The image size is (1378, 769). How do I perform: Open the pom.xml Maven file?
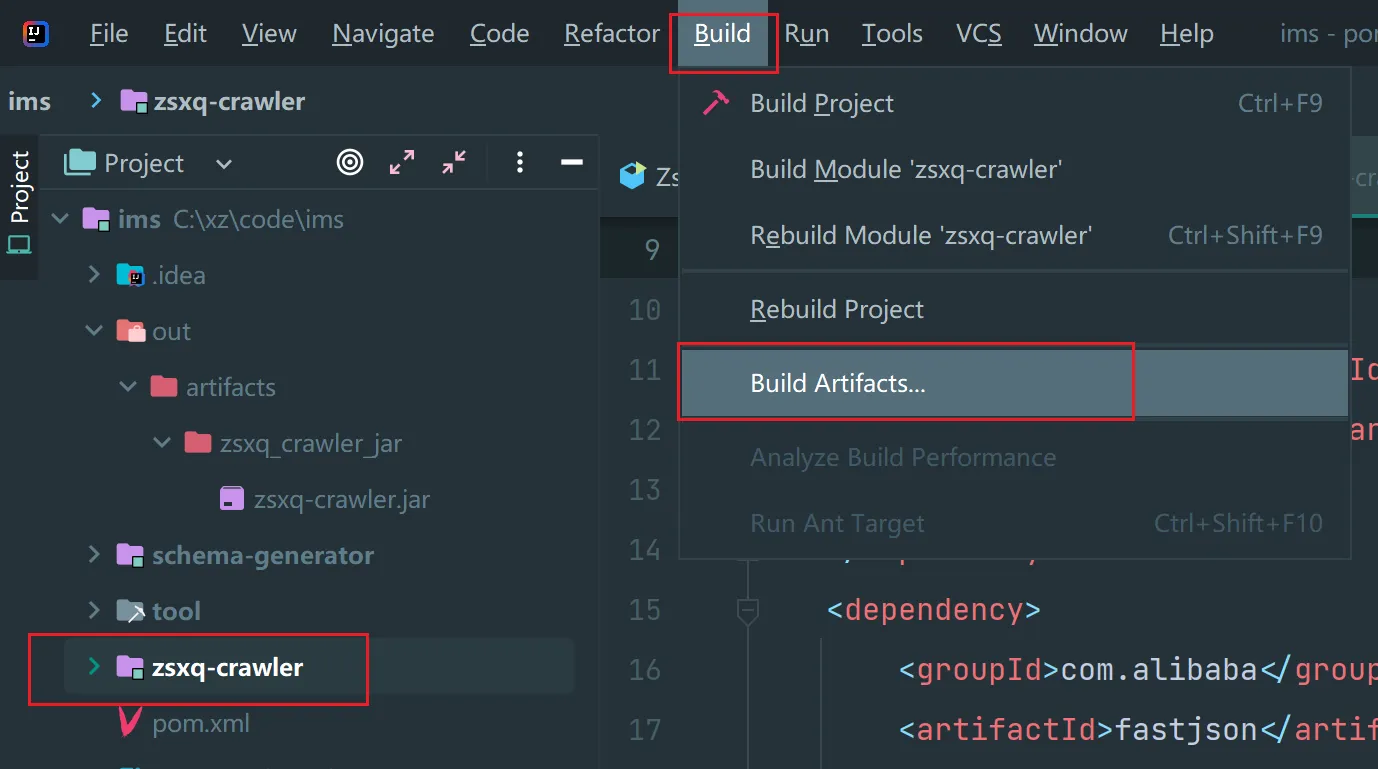[x=200, y=723]
